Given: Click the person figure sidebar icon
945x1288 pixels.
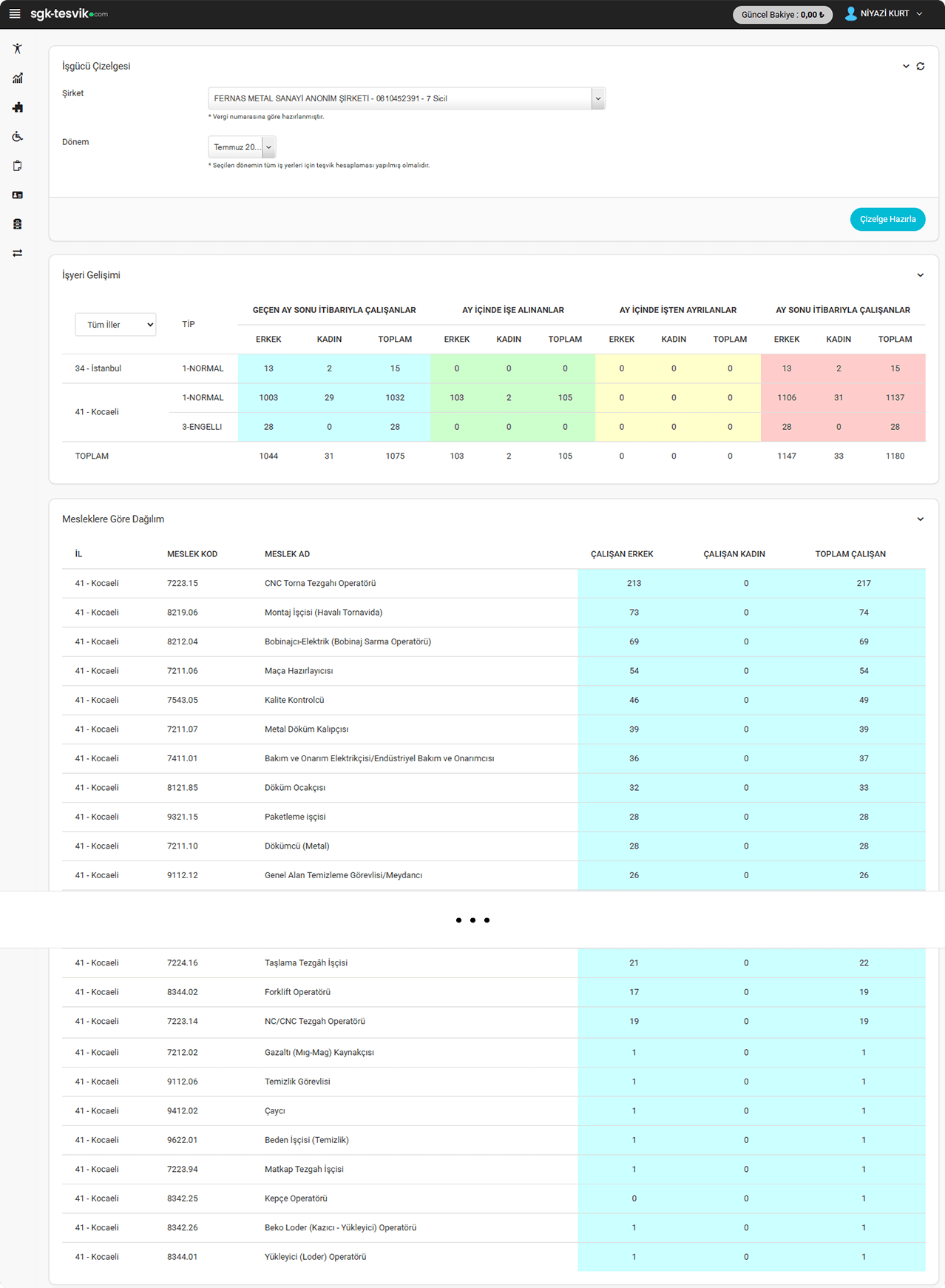Looking at the screenshot, I should tap(18, 49).
